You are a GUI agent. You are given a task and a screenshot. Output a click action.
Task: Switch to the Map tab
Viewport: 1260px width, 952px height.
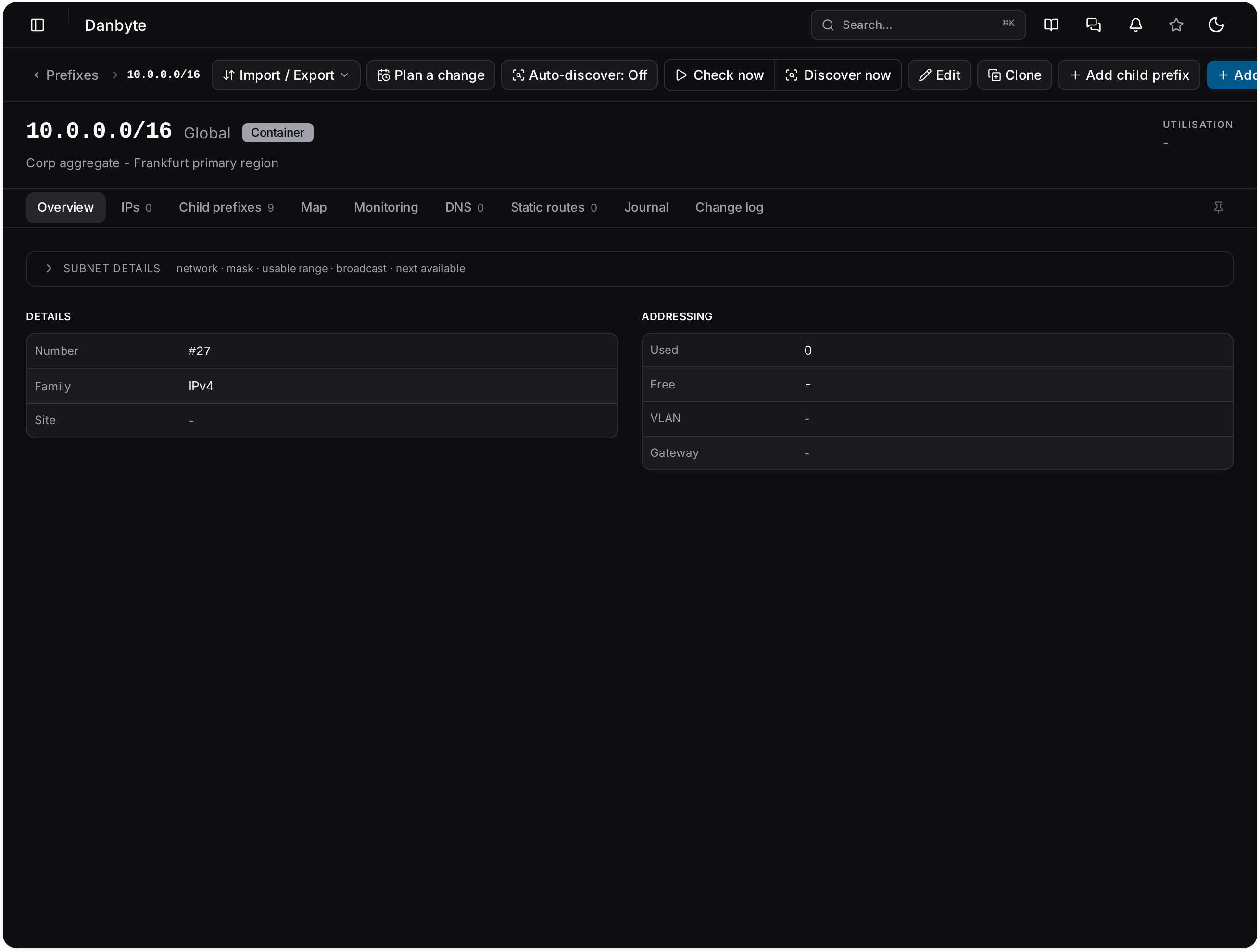point(313,207)
